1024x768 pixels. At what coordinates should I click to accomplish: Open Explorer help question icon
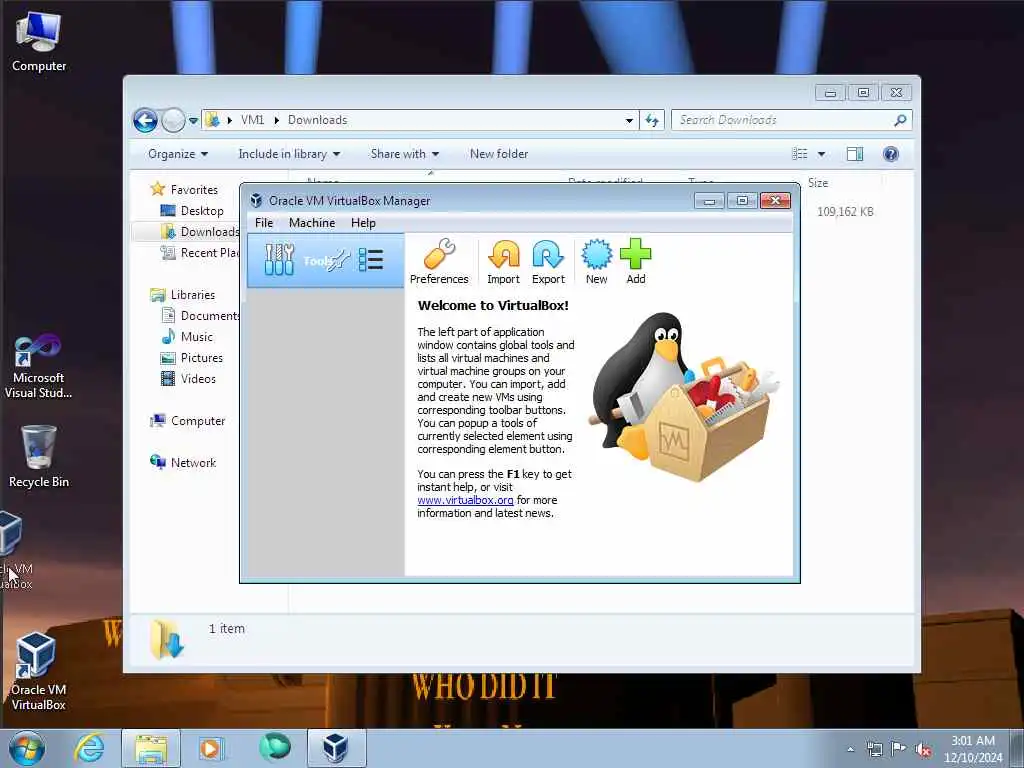click(x=891, y=154)
